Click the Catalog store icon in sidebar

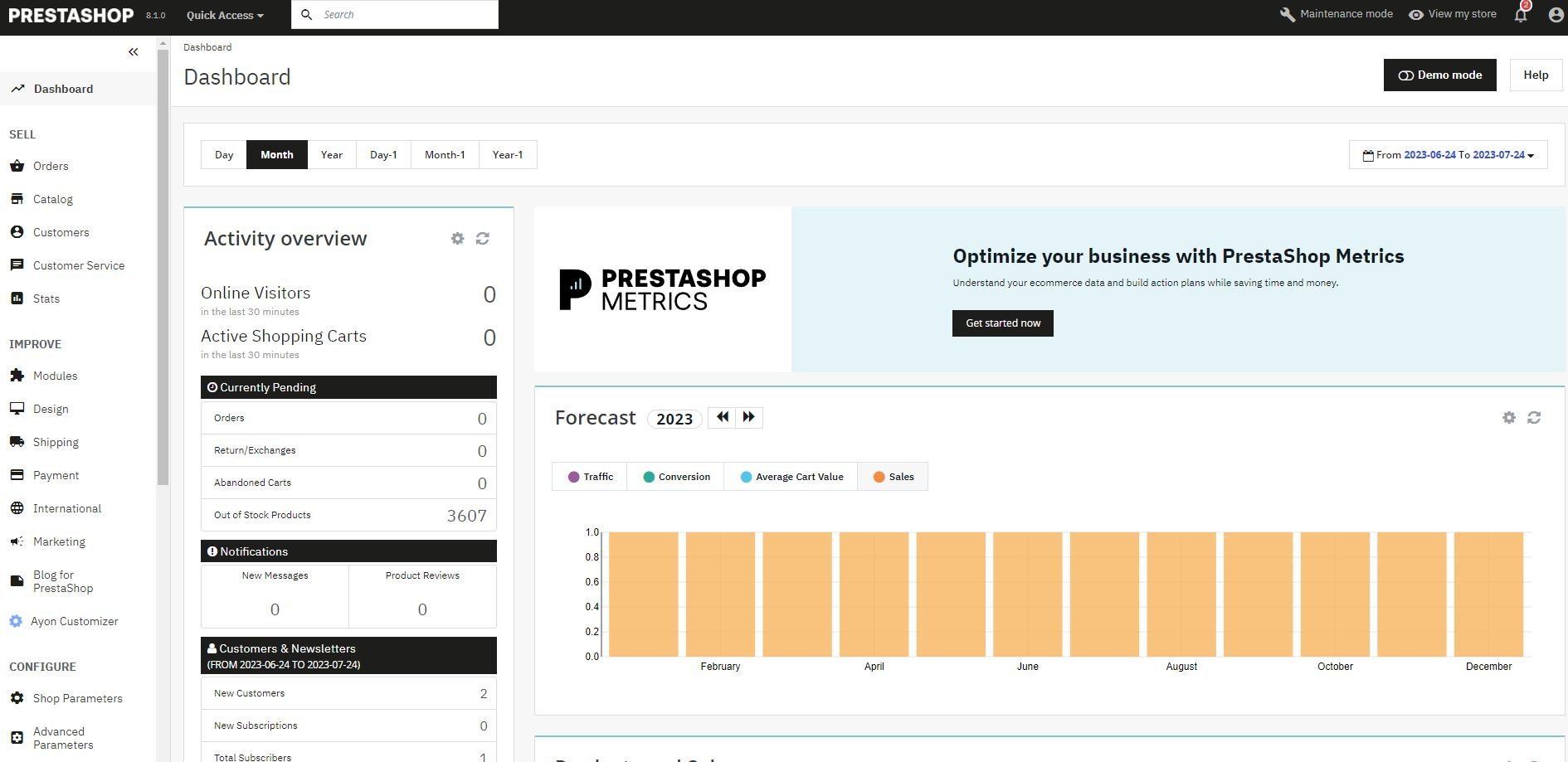17,199
